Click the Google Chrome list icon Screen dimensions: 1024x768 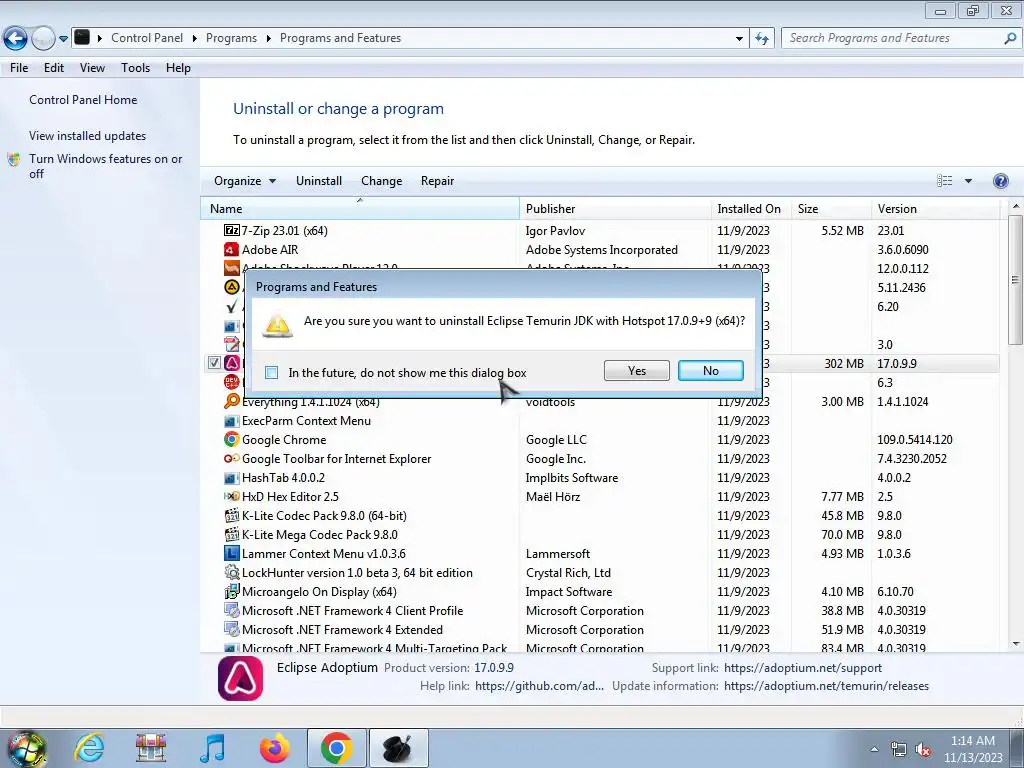231,440
